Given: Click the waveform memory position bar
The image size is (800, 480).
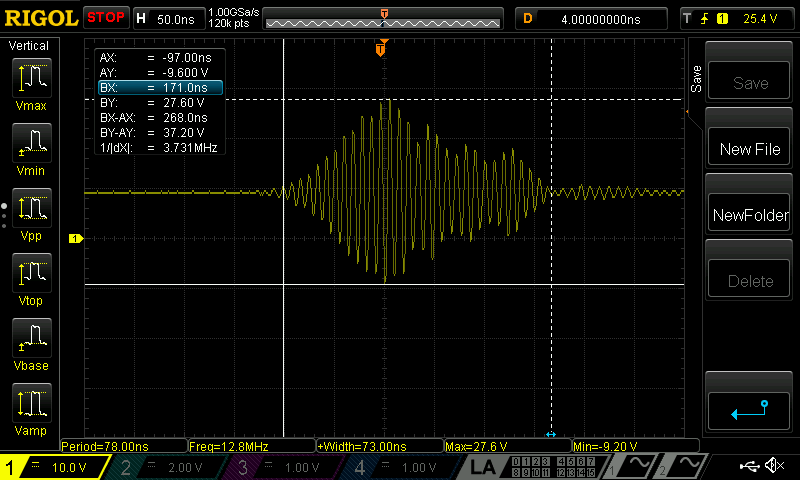Looking at the screenshot, I should [384, 18].
